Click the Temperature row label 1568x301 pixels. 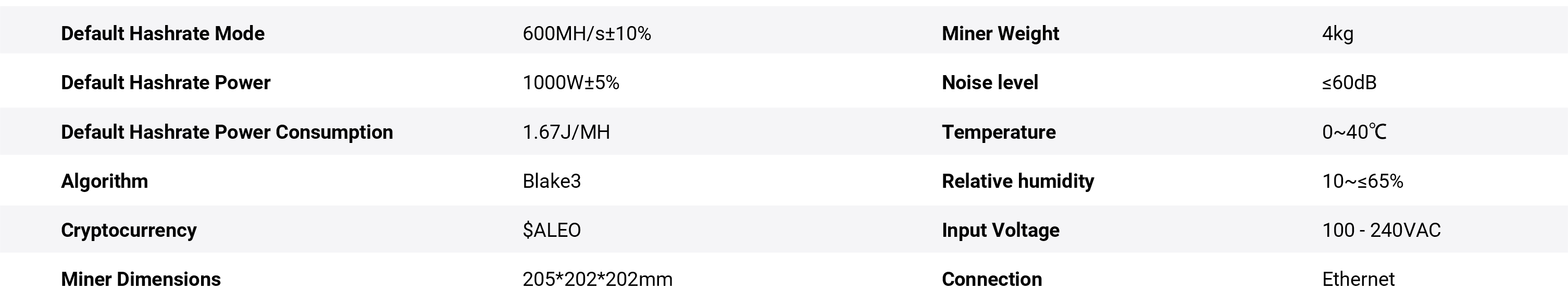pyautogui.click(x=998, y=132)
